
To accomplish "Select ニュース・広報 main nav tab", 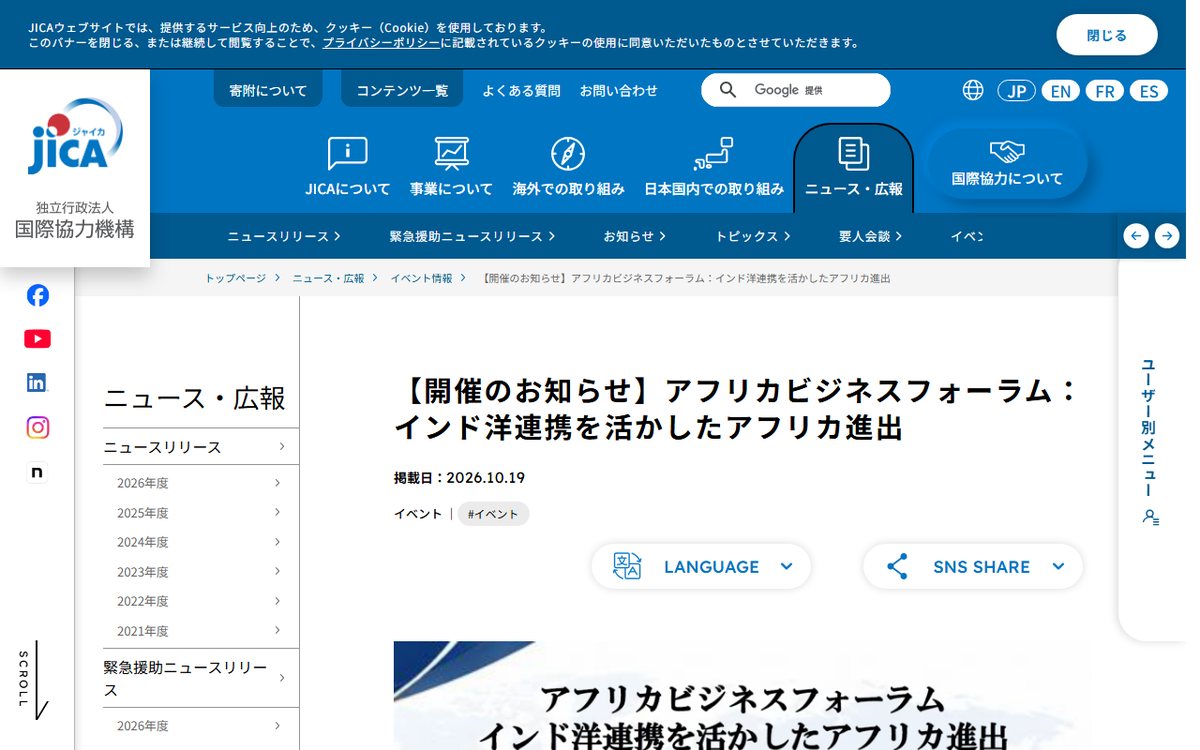I will point(853,168).
